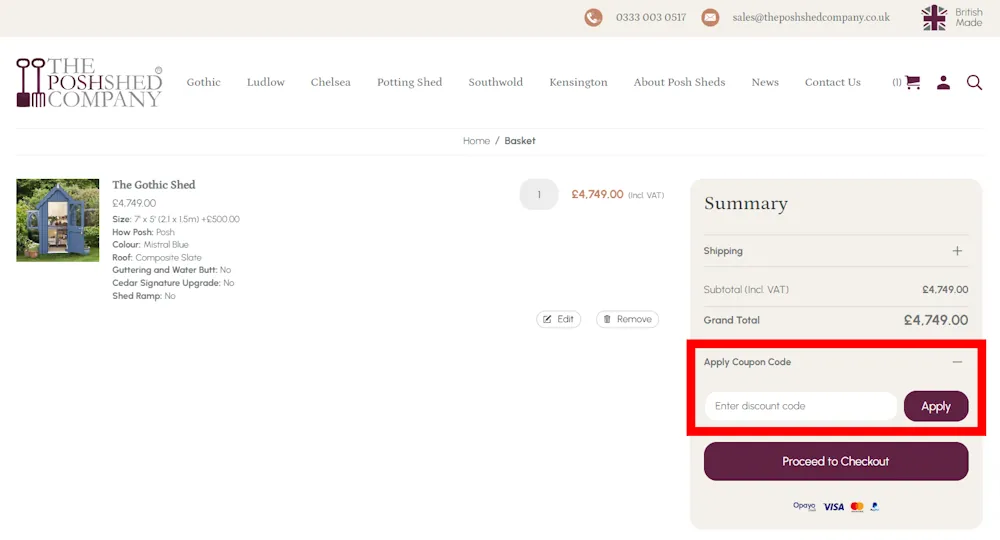
Task: Click the item price £4,749.00 (Incl. VAT)
Action: click(617, 194)
